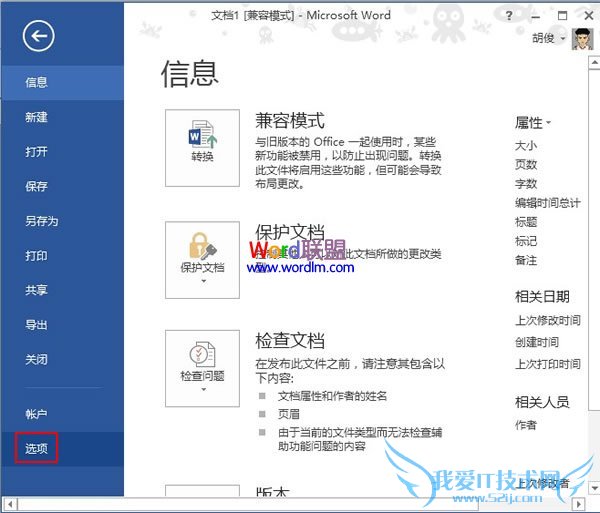Image resolution: width=600 pixels, height=513 pixels.
Task: Click the 相关人员 heading
Action: [542, 402]
